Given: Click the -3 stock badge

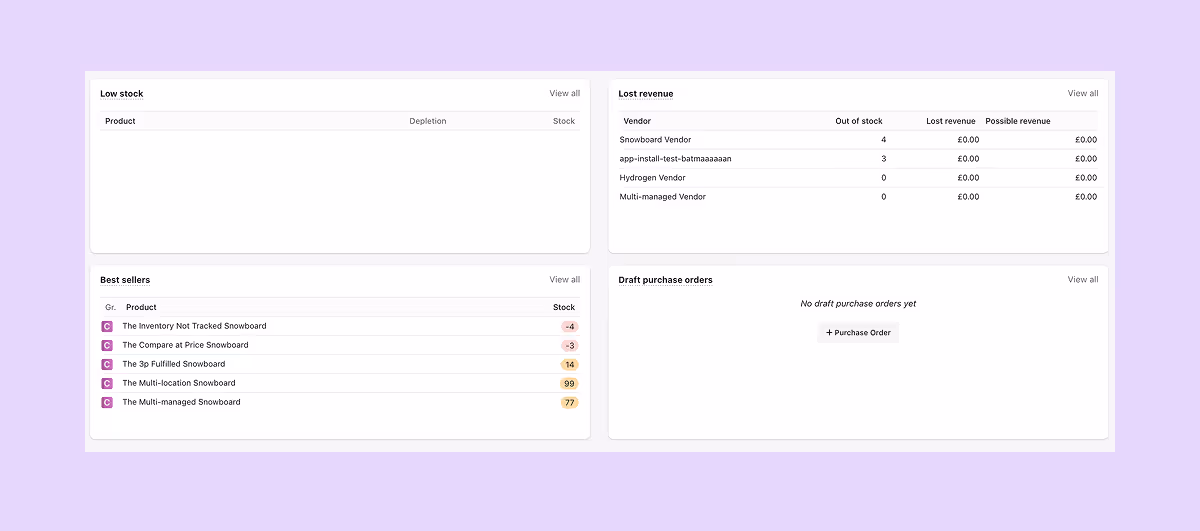Looking at the screenshot, I should 569,345.
